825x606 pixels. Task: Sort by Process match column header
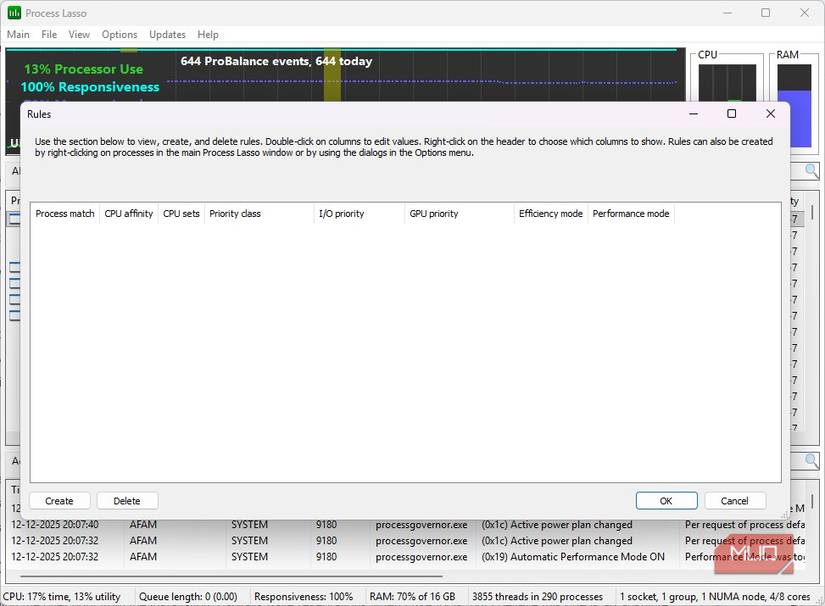pos(65,214)
